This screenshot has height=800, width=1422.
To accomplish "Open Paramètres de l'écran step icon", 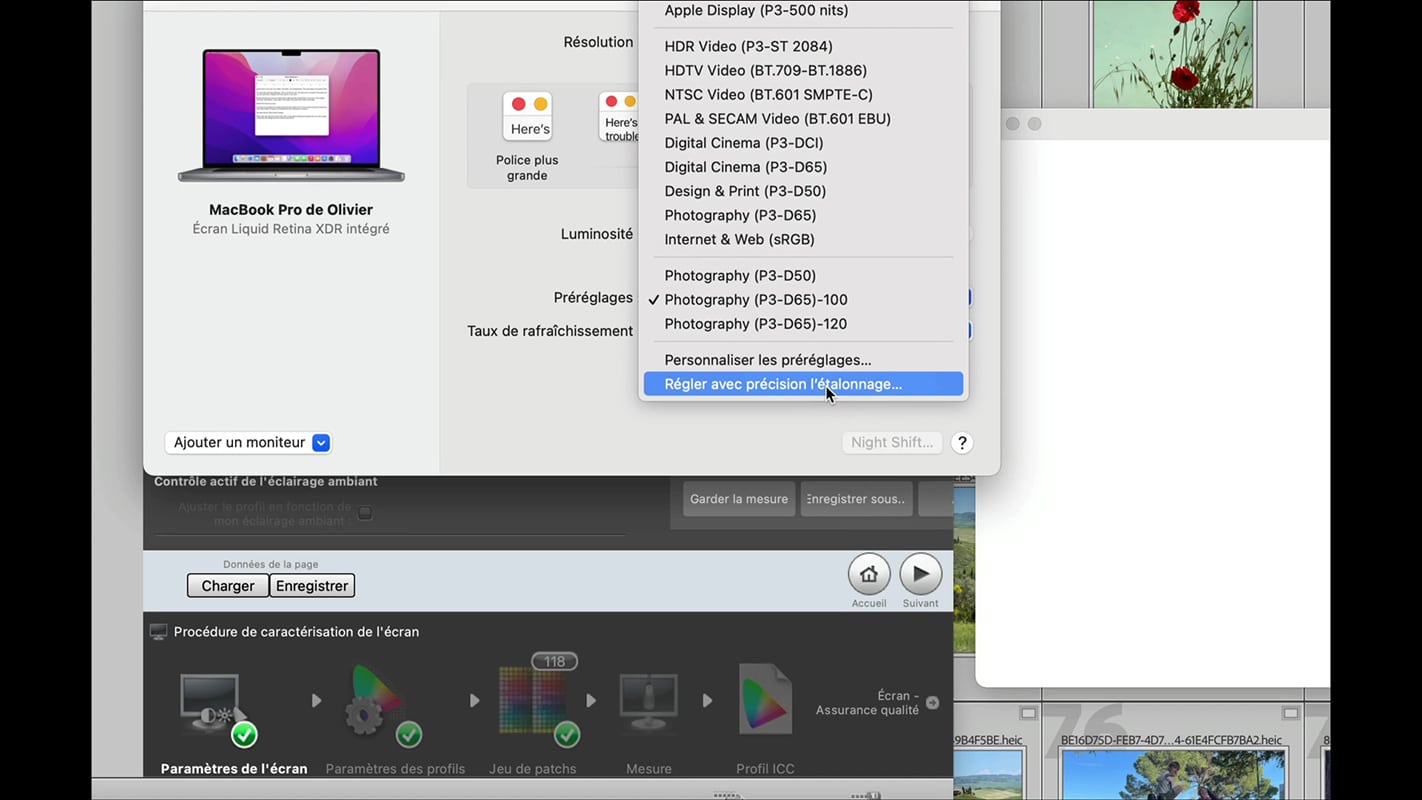I will point(218,708).
